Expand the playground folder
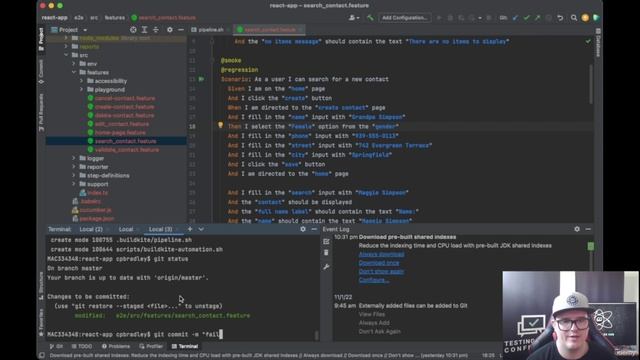The width and height of the screenshot is (640, 360). (x=82, y=89)
